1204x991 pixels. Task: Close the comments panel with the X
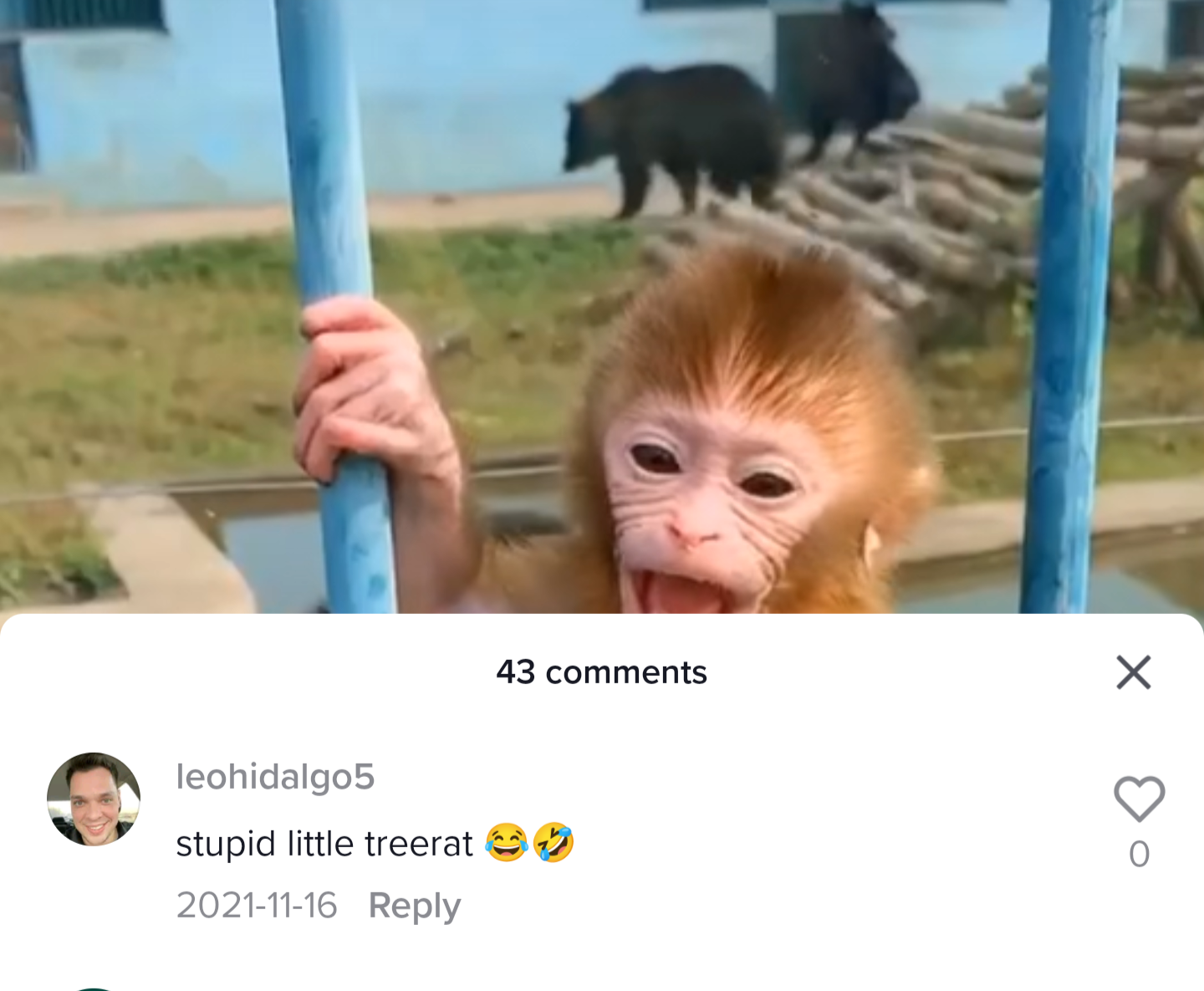point(1133,672)
